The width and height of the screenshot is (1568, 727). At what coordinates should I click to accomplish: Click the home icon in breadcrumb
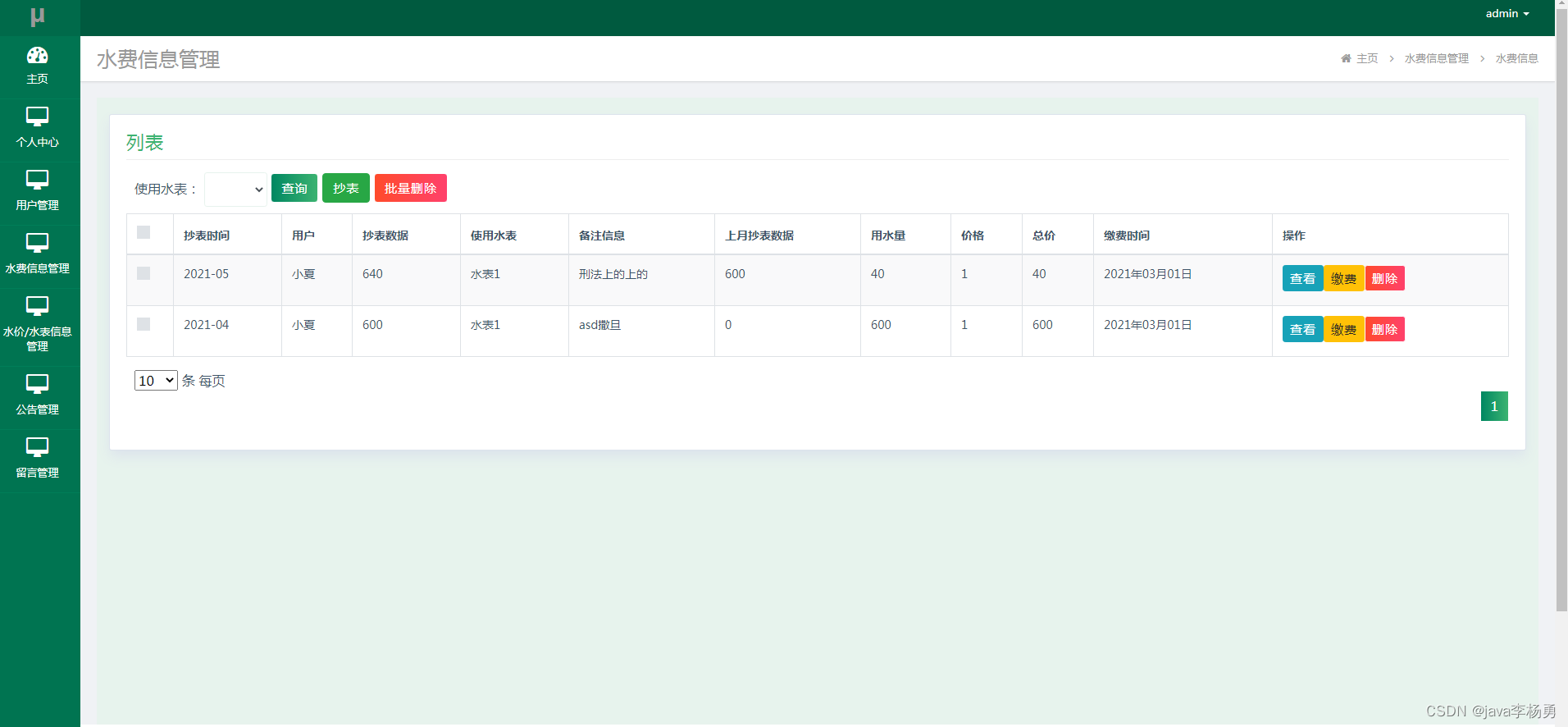(1346, 58)
